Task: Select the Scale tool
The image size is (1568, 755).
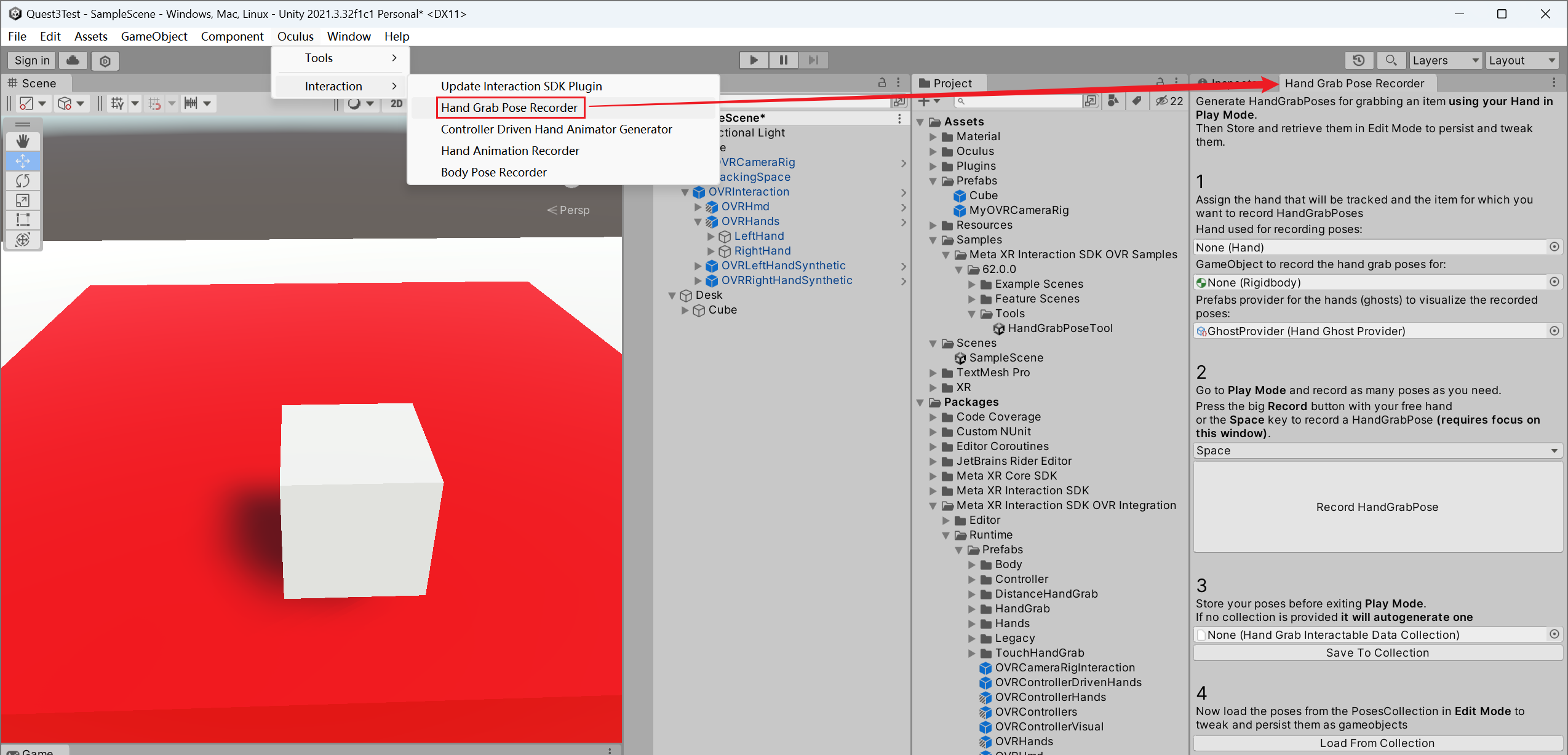Action: 23,200
